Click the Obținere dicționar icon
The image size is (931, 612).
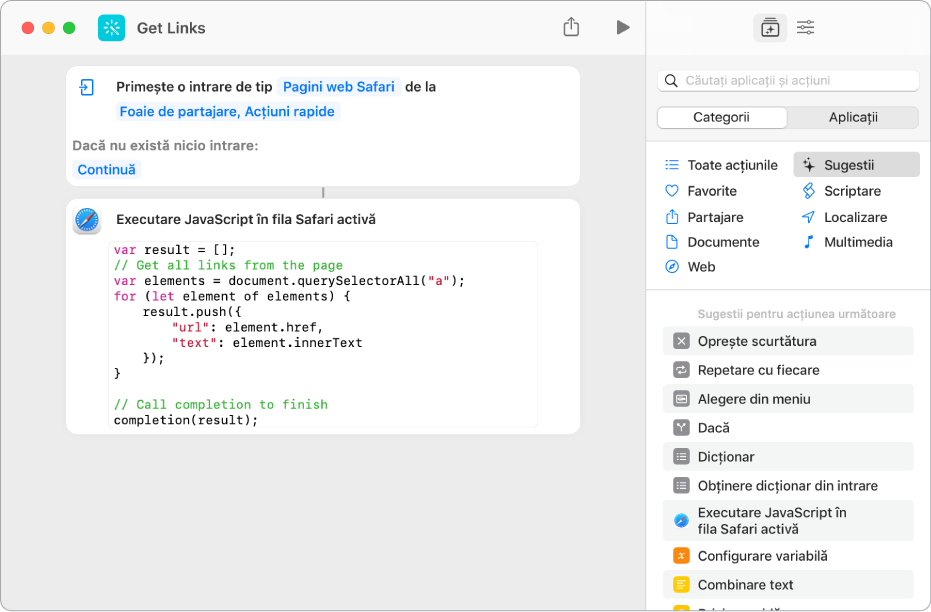pyautogui.click(x=681, y=486)
